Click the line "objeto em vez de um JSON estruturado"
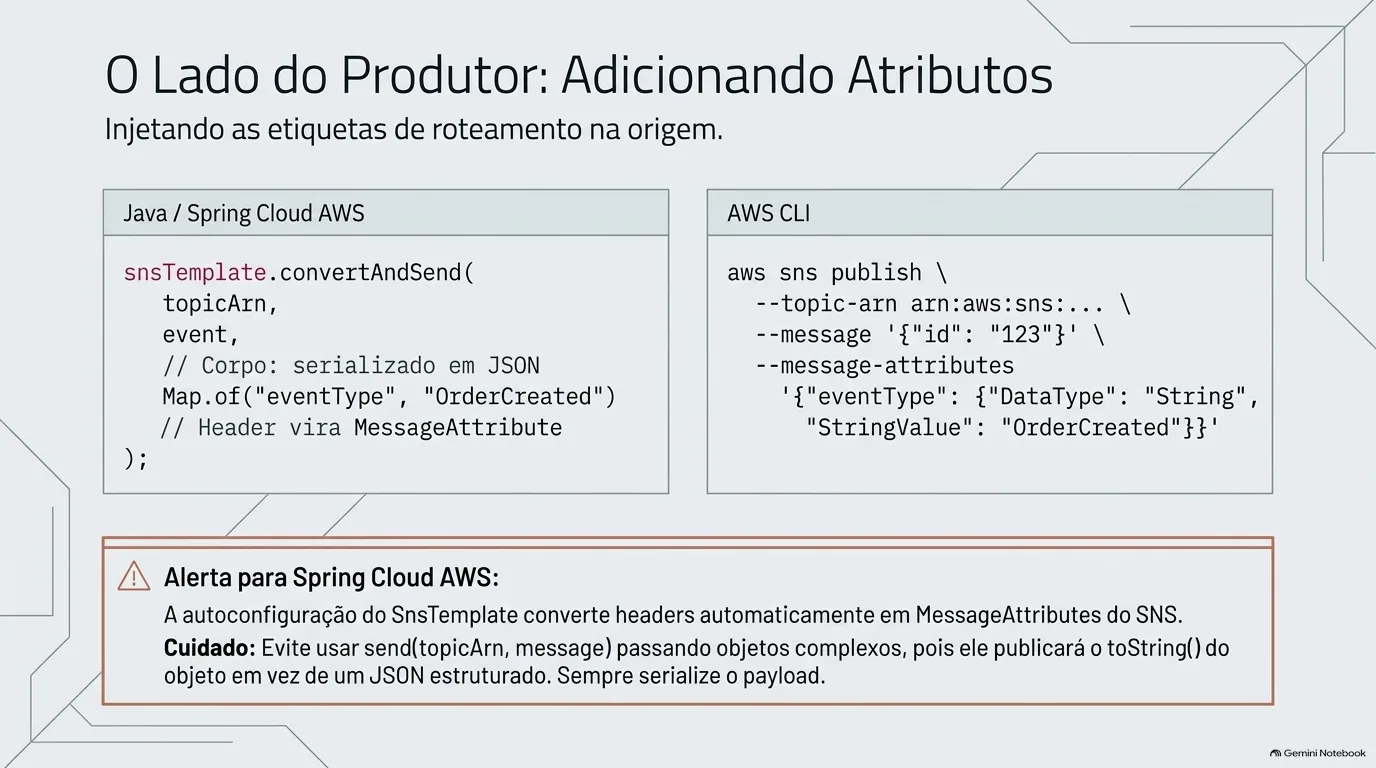 494,675
